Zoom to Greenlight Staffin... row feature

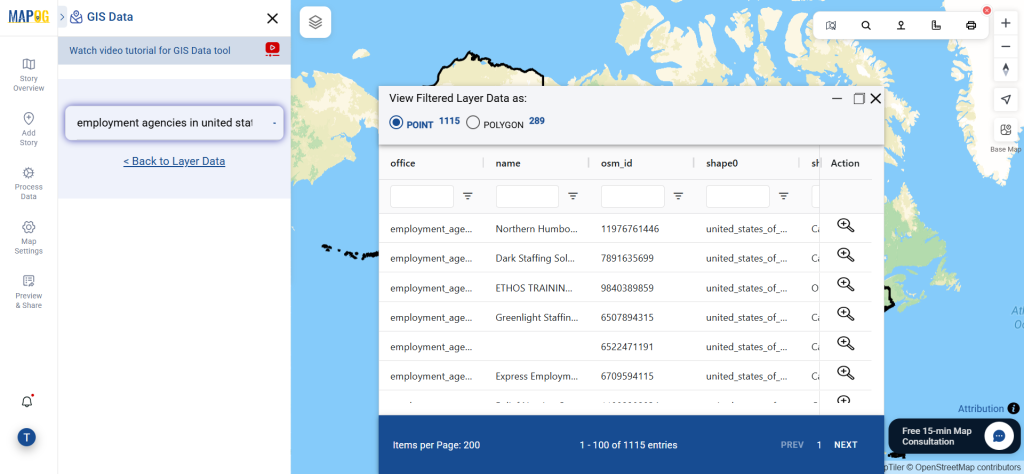tap(846, 314)
